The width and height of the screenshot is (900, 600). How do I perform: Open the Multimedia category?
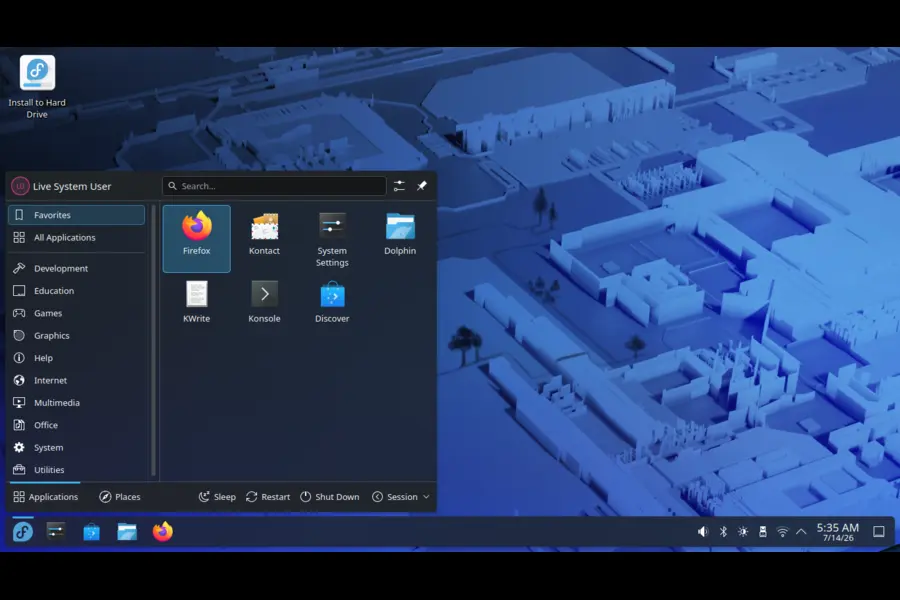pyautogui.click(x=76, y=402)
